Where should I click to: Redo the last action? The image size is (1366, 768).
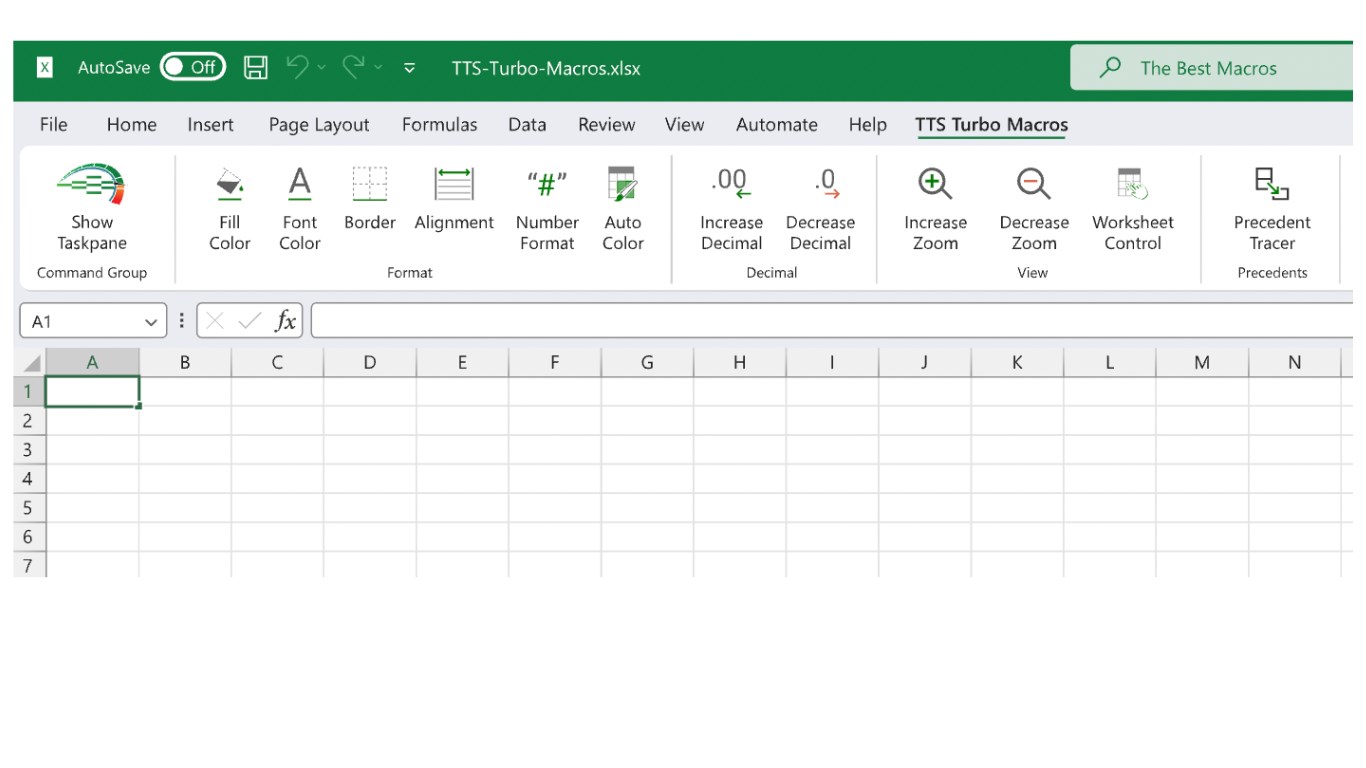pos(353,67)
